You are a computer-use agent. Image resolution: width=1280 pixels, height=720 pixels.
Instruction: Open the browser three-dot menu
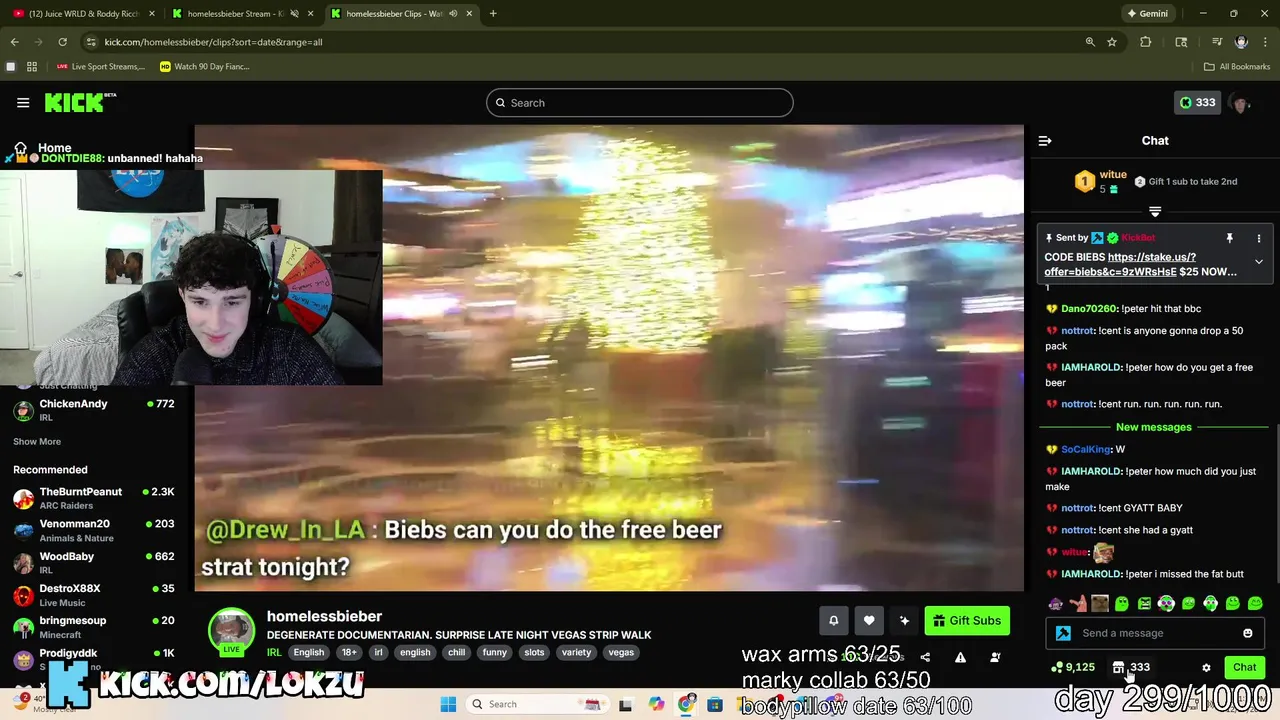tap(1266, 42)
